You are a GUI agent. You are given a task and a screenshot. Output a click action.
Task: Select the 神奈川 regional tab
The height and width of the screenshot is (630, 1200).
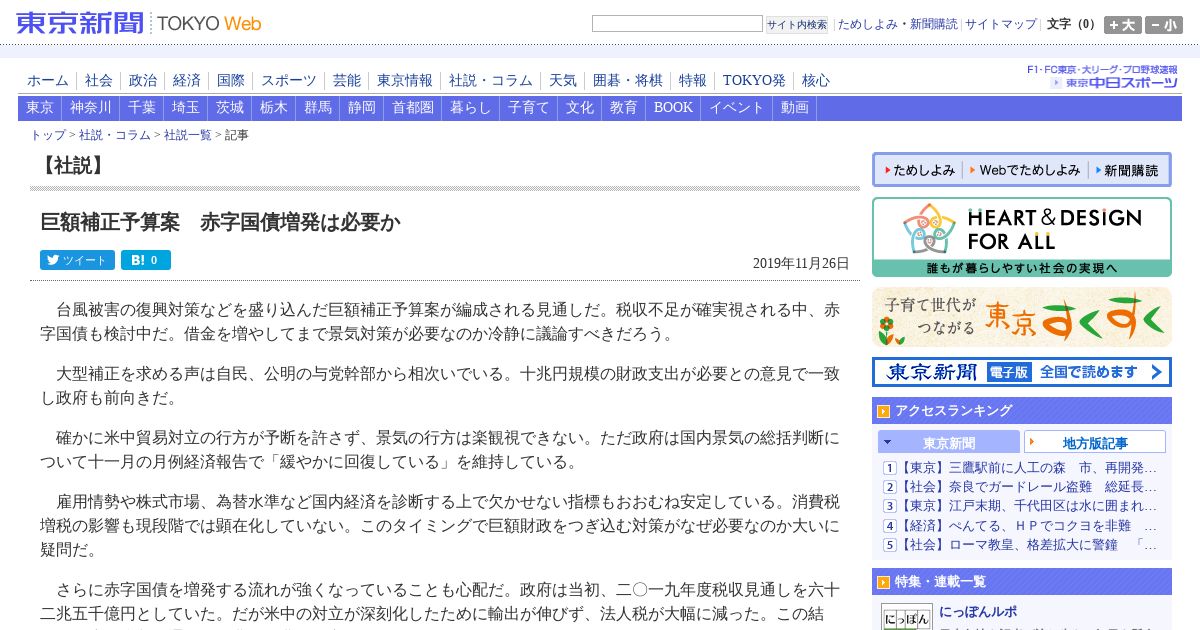(91, 108)
